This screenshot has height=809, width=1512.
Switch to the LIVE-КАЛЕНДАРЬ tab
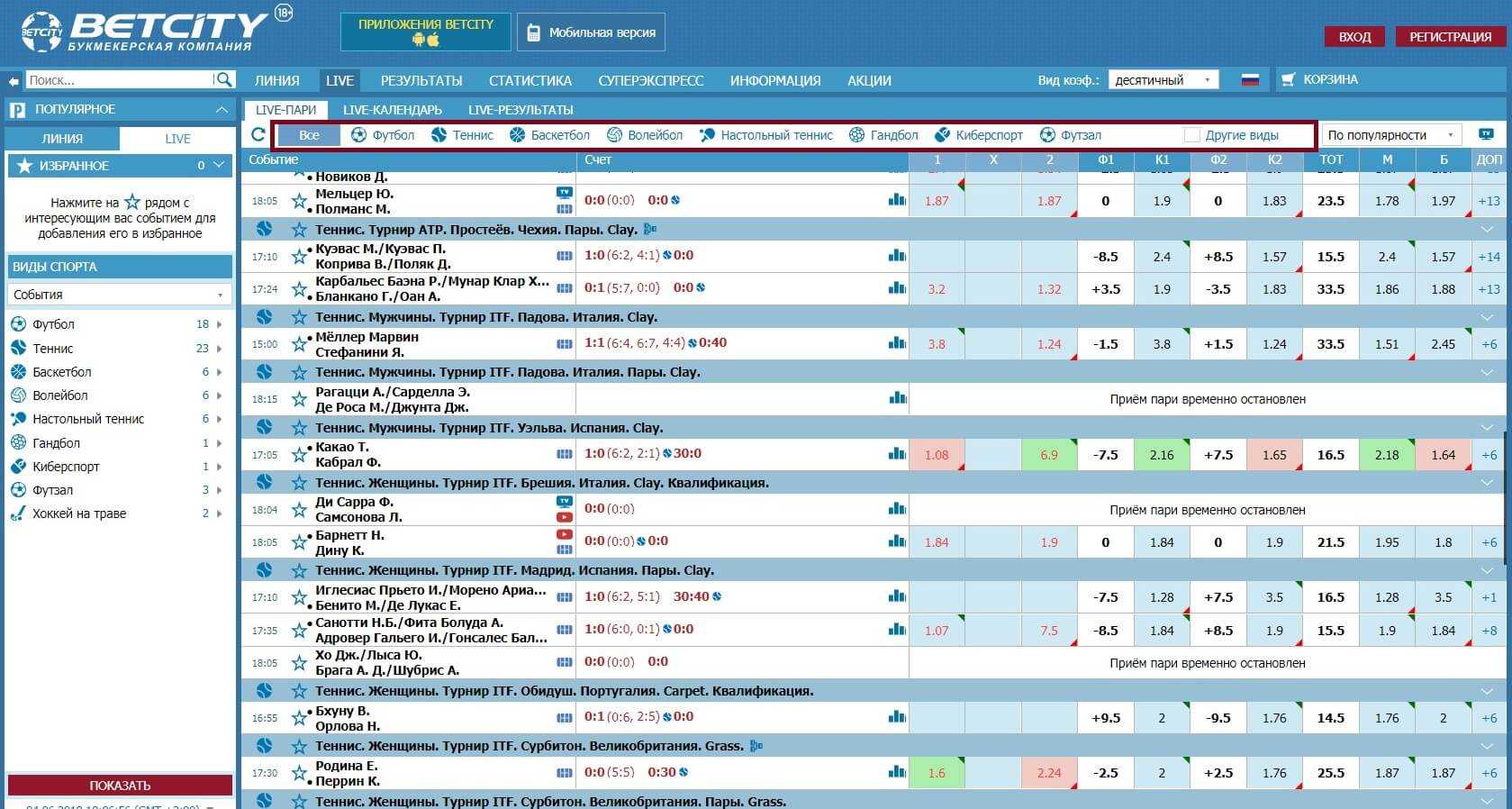[x=393, y=110]
